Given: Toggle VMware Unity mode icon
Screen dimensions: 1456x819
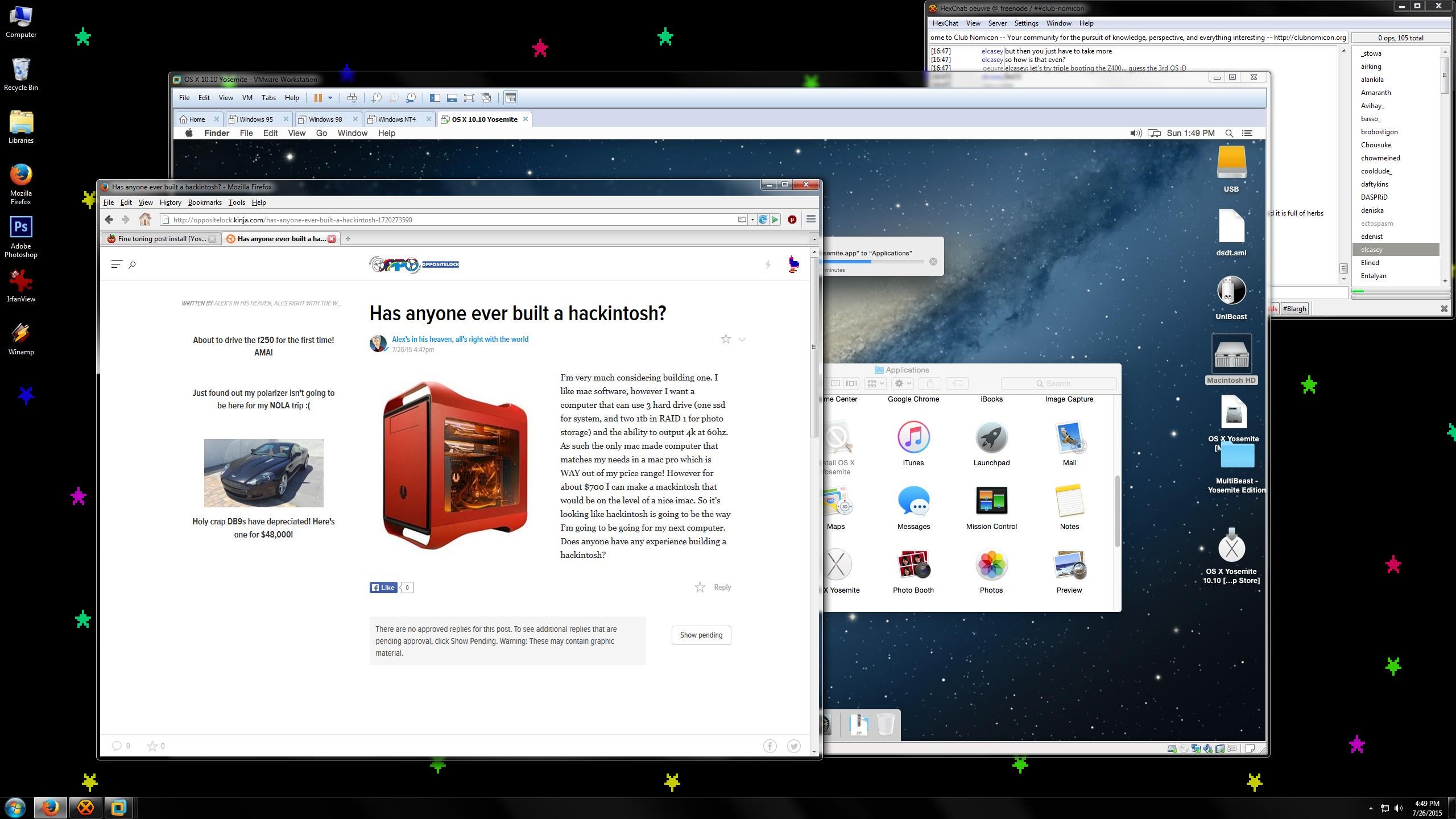Looking at the screenshot, I should pos(487,98).
